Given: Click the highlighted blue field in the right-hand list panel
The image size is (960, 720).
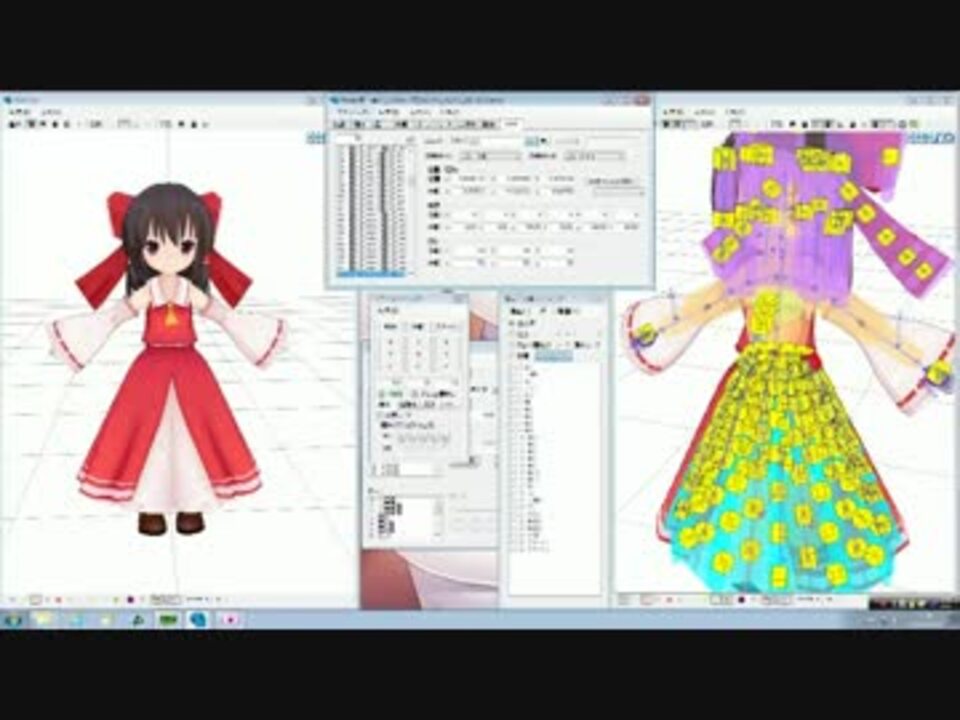Looking at the screenshot, I should point(553,356).
